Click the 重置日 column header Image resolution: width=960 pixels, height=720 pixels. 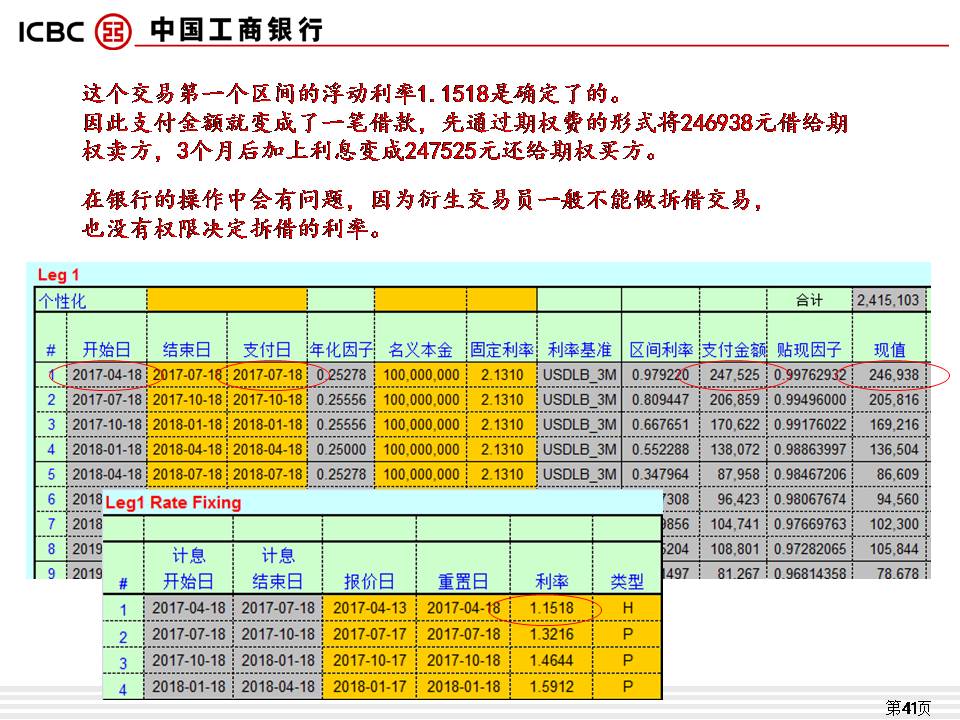[x=462, y=582]
